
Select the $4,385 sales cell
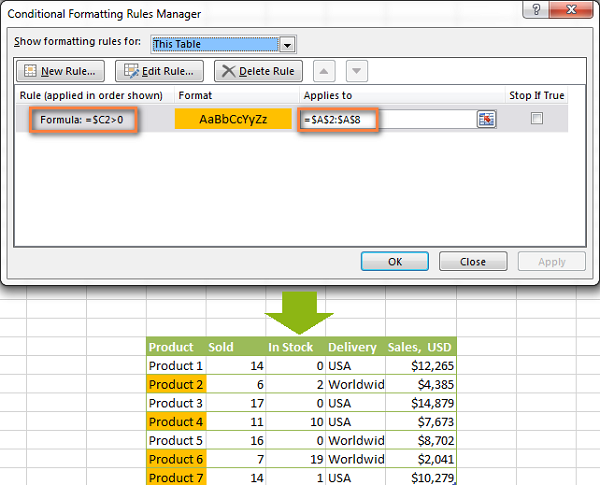pyautogui.click(x=421, y=384)
